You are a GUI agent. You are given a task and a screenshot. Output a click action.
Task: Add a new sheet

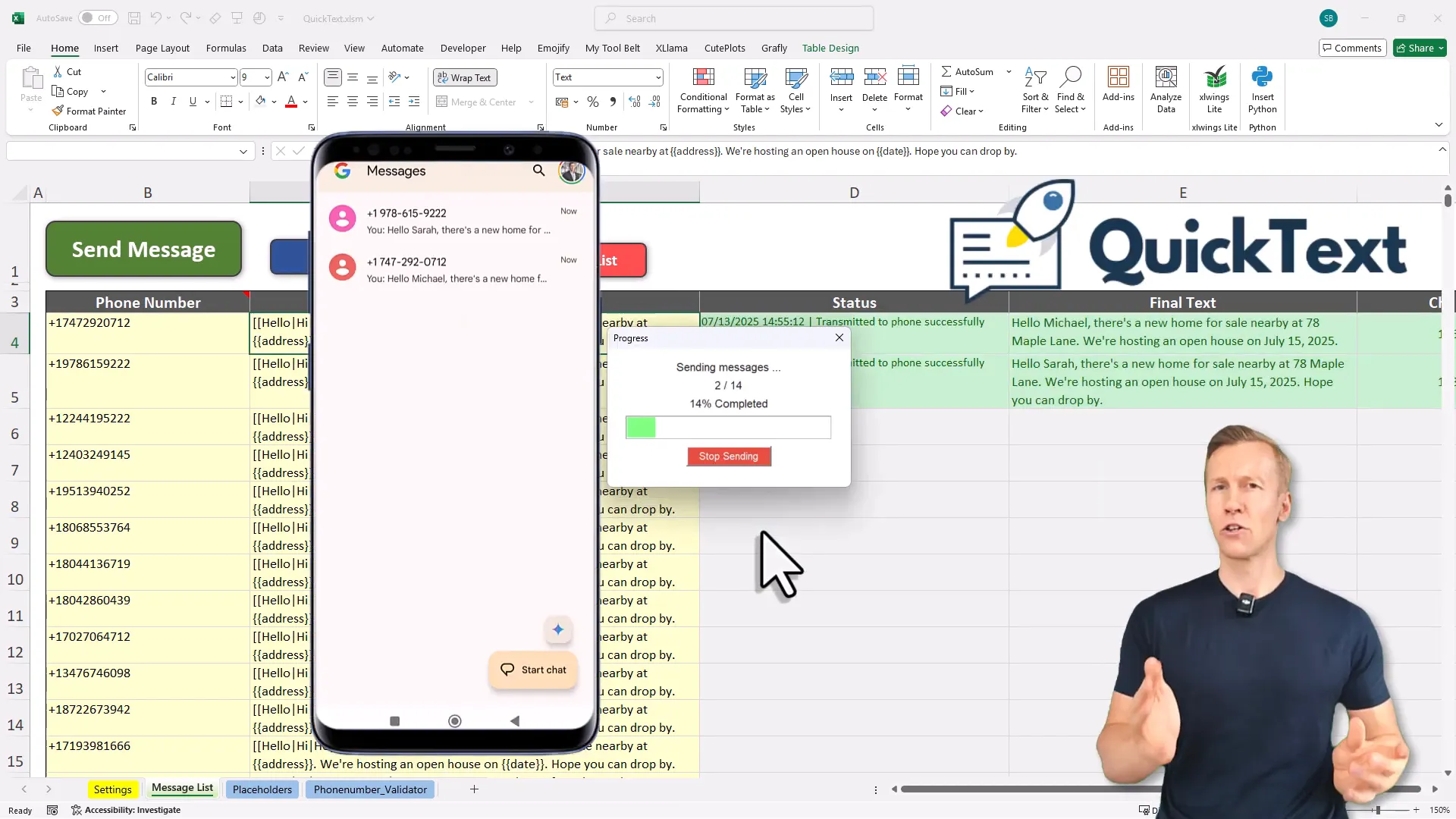(474, 789)
